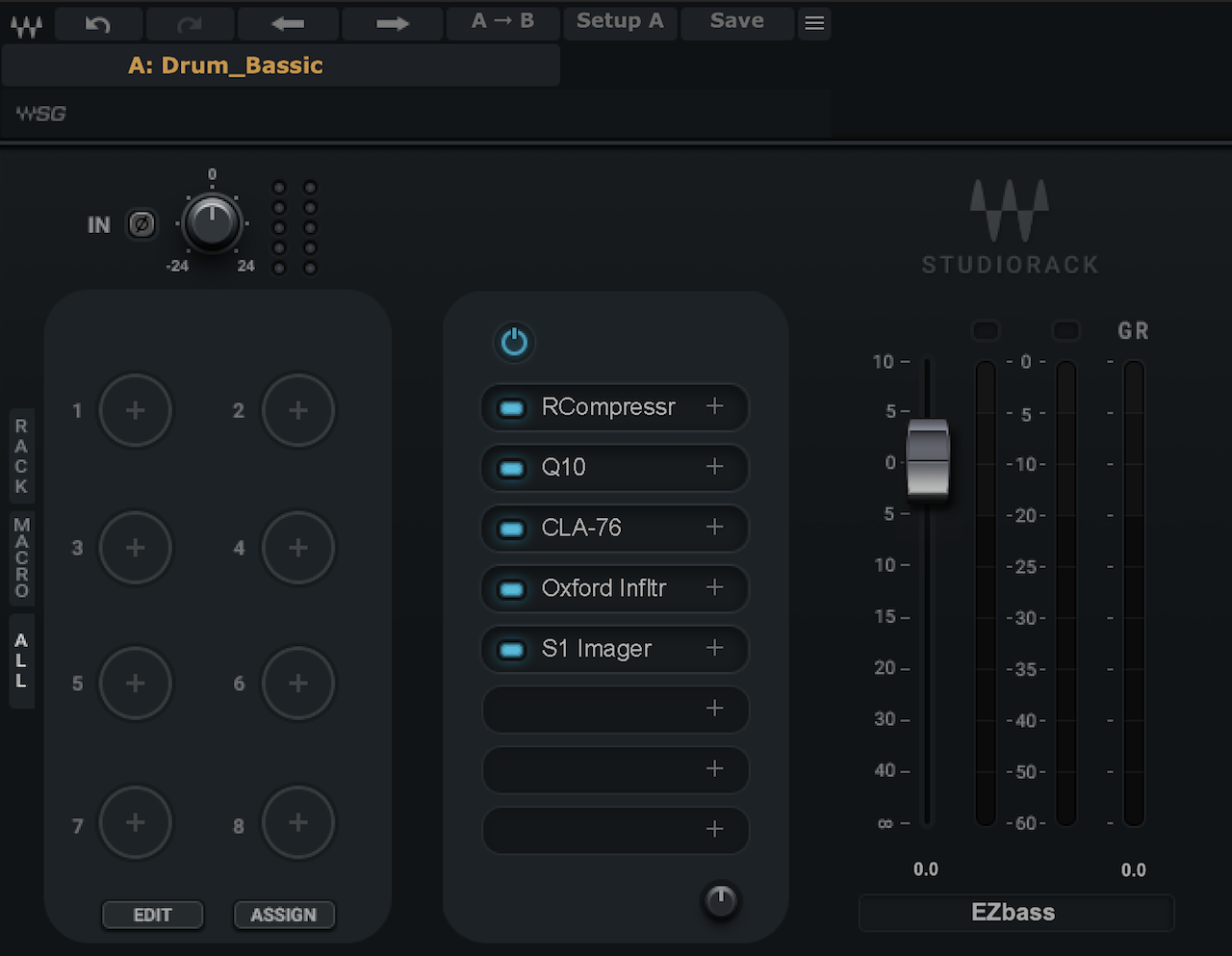Image resolution: width=1232 pixels, height=956 pixels.
Task: Click the plus icon on Q10 row
Action: point(714,467)
